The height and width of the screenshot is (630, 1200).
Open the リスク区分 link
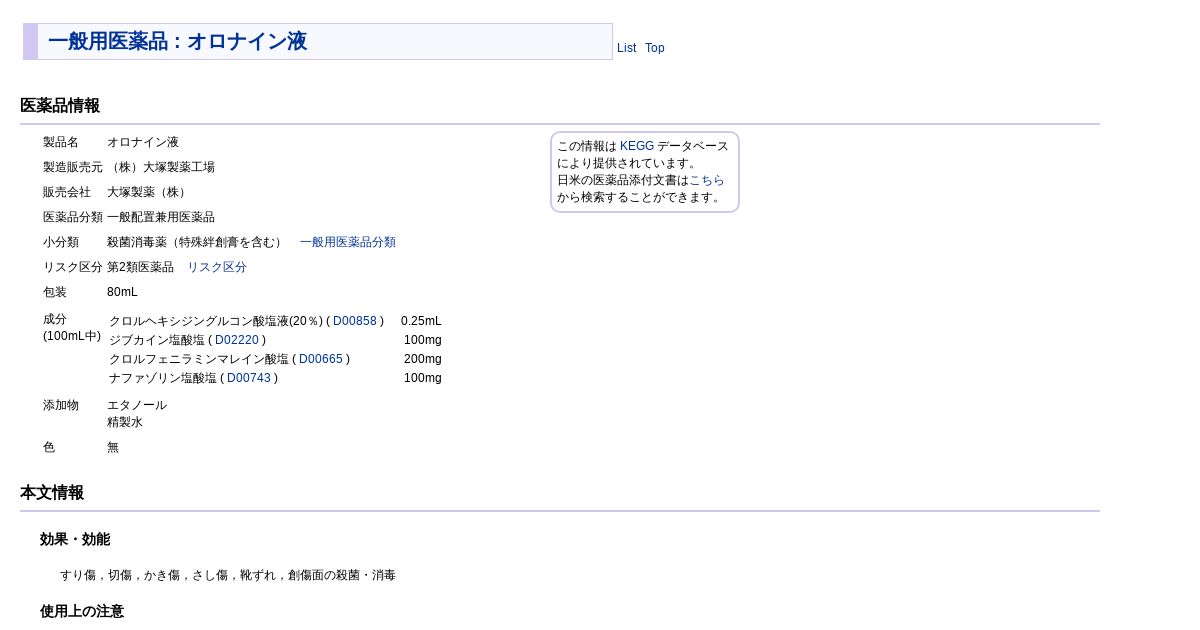click(x=217, y=267)
